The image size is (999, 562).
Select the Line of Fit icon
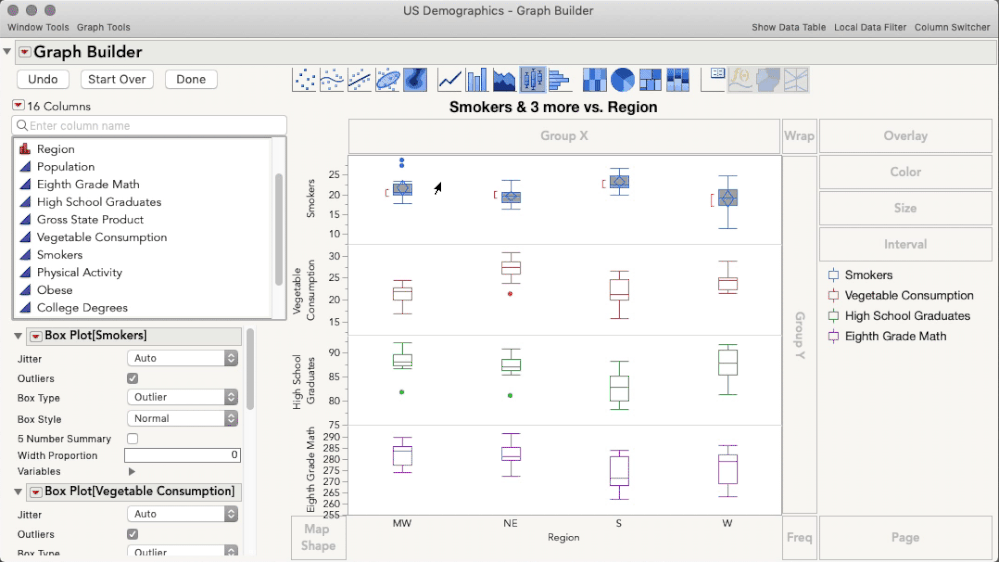tap(359, 80)
